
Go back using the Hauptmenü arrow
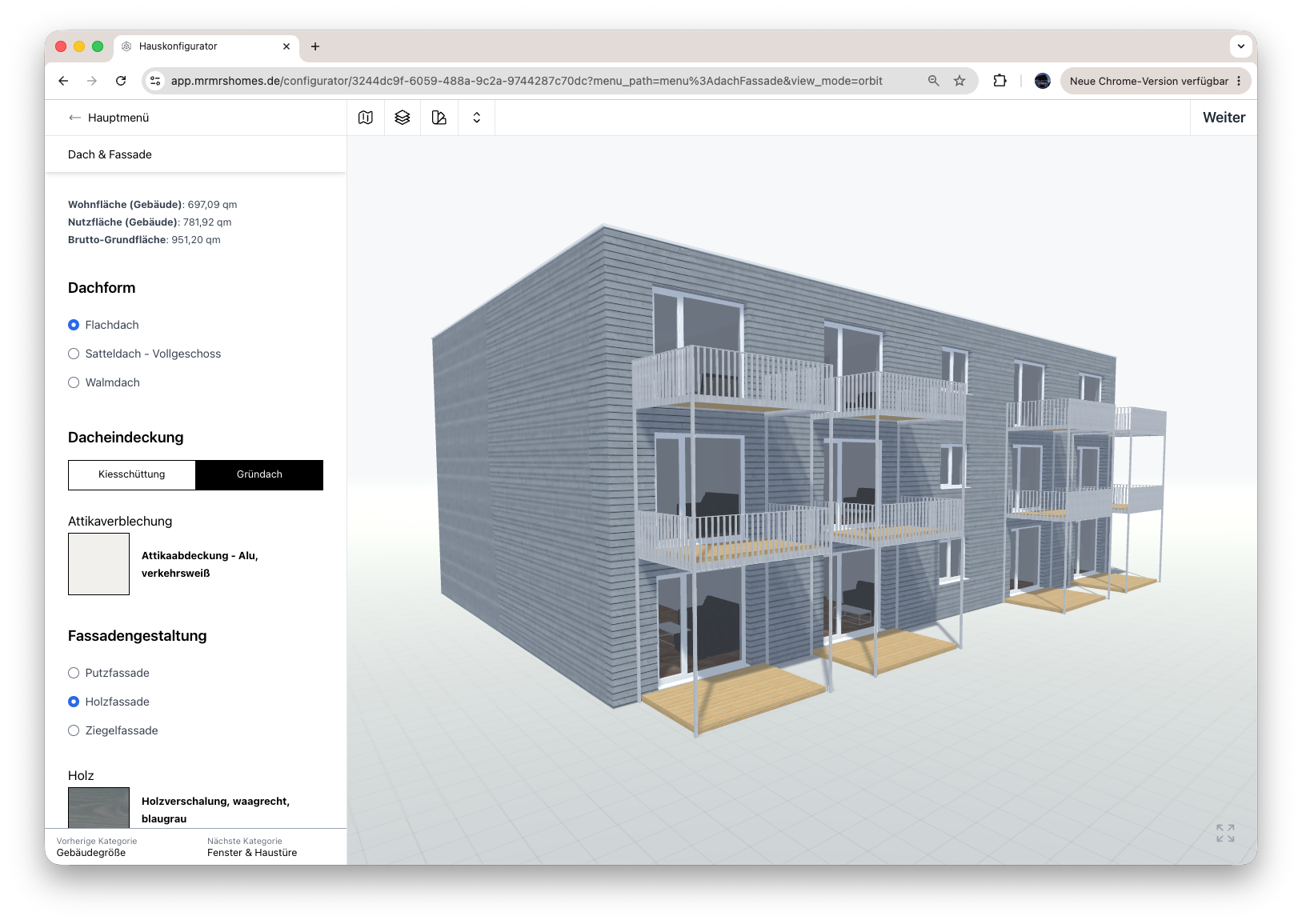(x=75, y=118)
